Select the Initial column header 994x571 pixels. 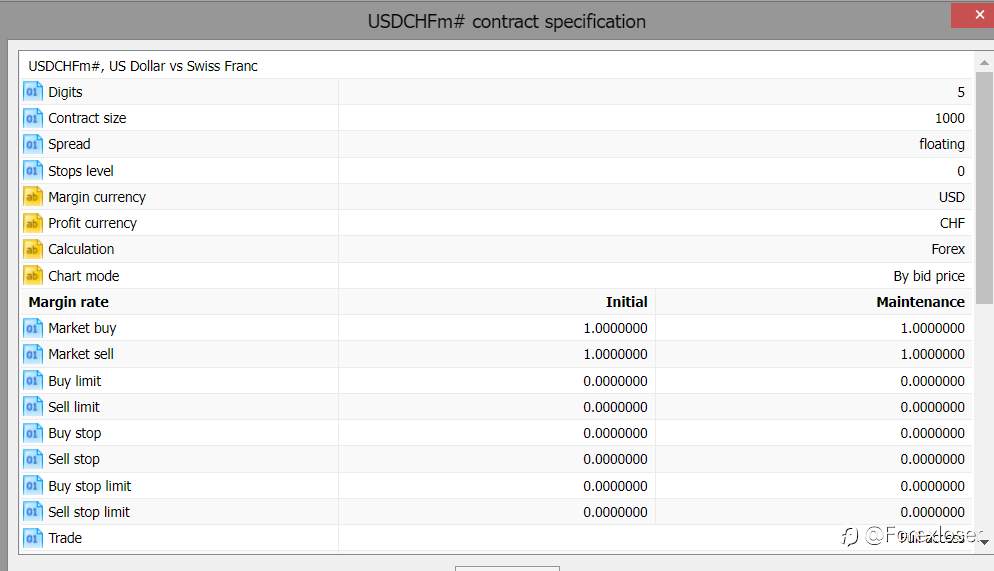tap(626, 302)
